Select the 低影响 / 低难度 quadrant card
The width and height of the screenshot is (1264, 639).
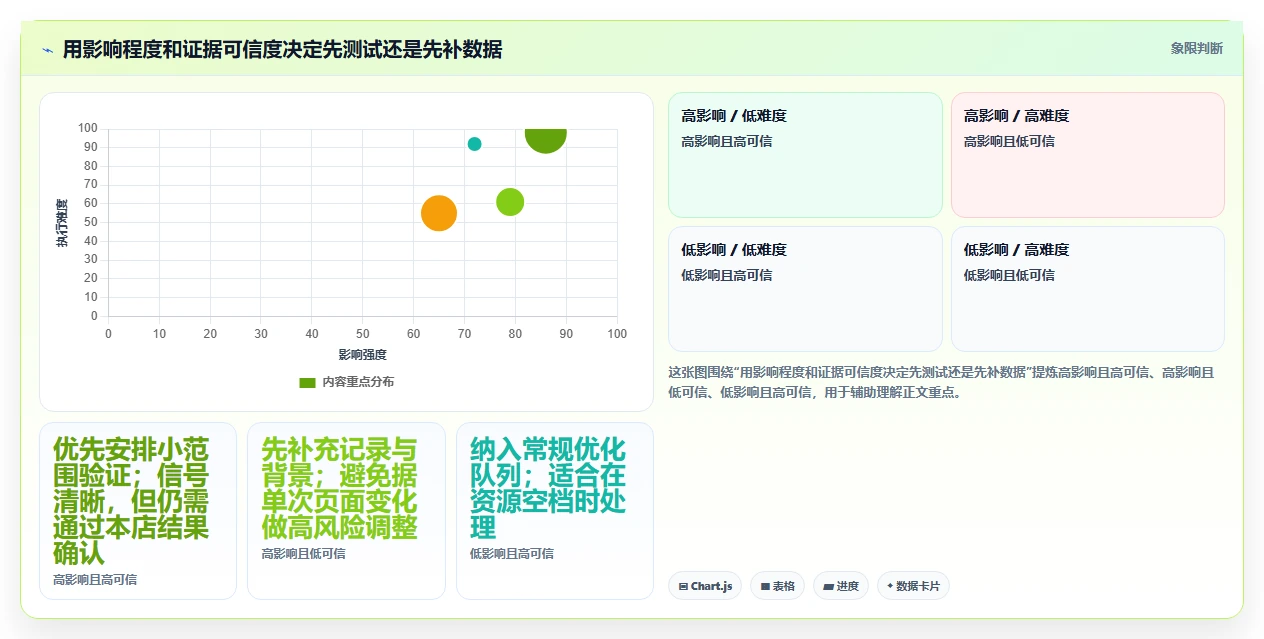(x=805, y=289)
